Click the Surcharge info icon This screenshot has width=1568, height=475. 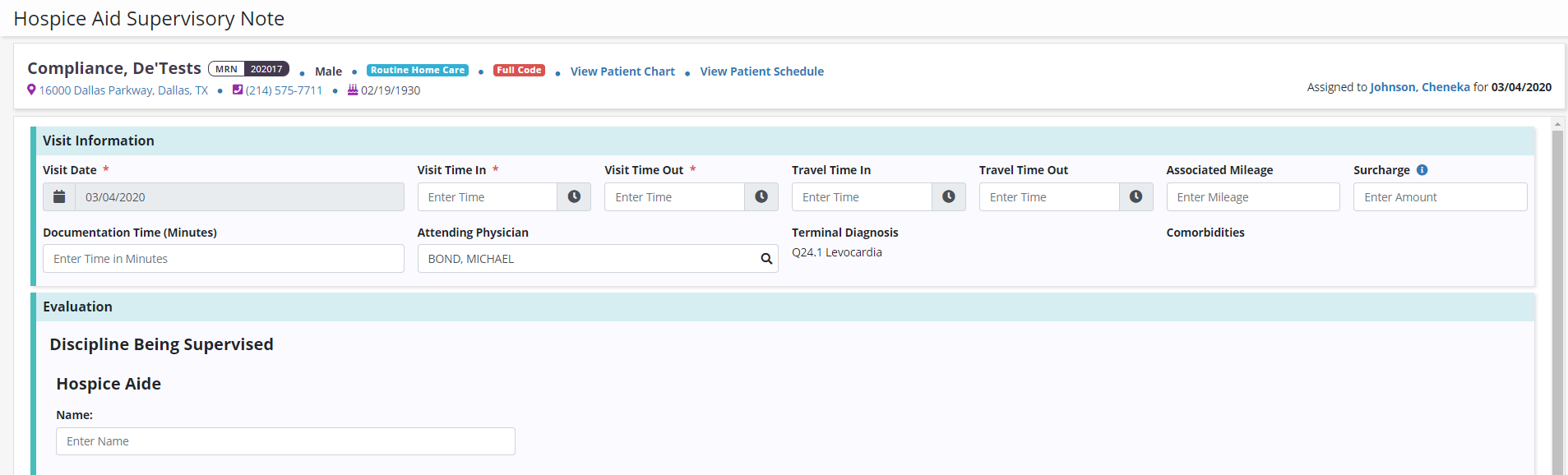point(1422,170)
